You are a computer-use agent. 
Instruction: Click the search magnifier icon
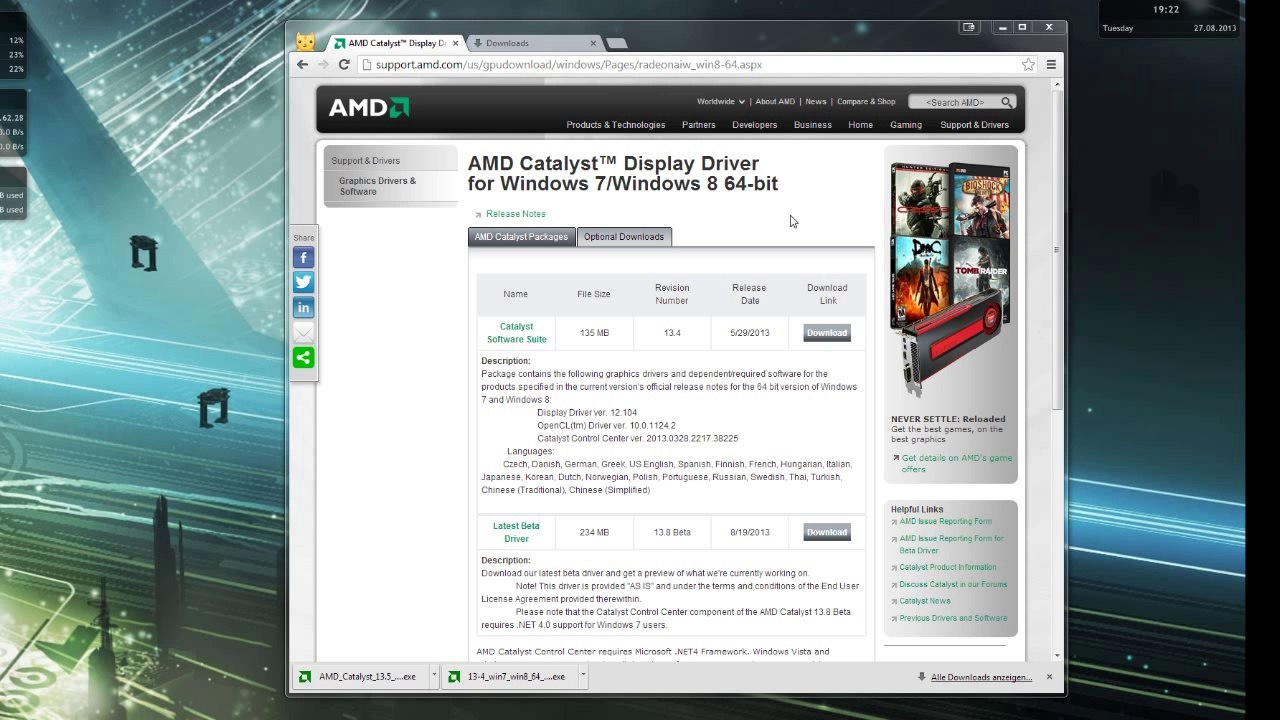[x=1007, y=102]
